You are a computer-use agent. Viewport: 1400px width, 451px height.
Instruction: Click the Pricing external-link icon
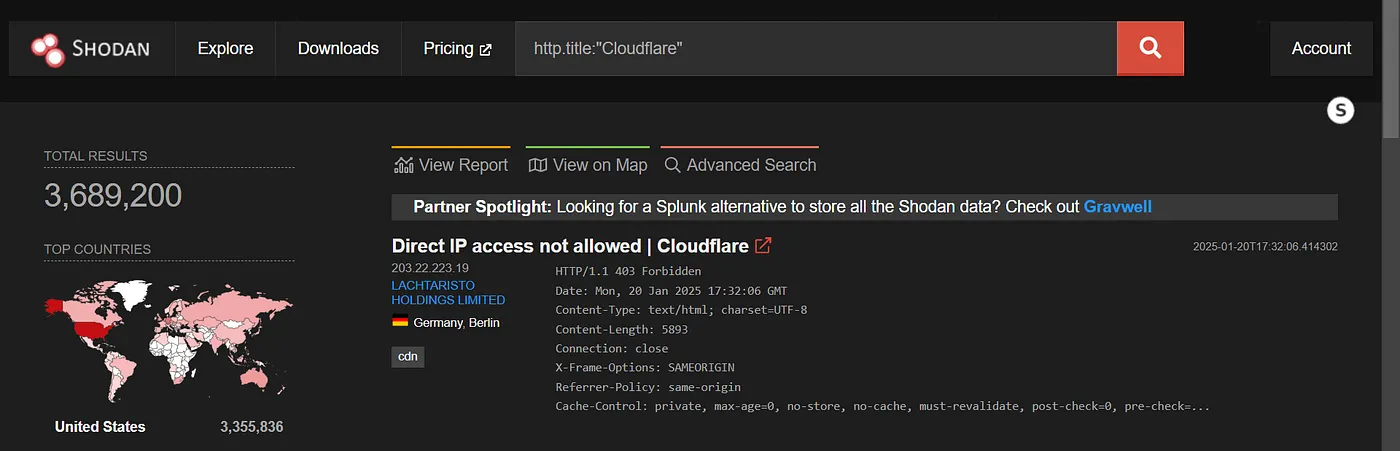485,49
